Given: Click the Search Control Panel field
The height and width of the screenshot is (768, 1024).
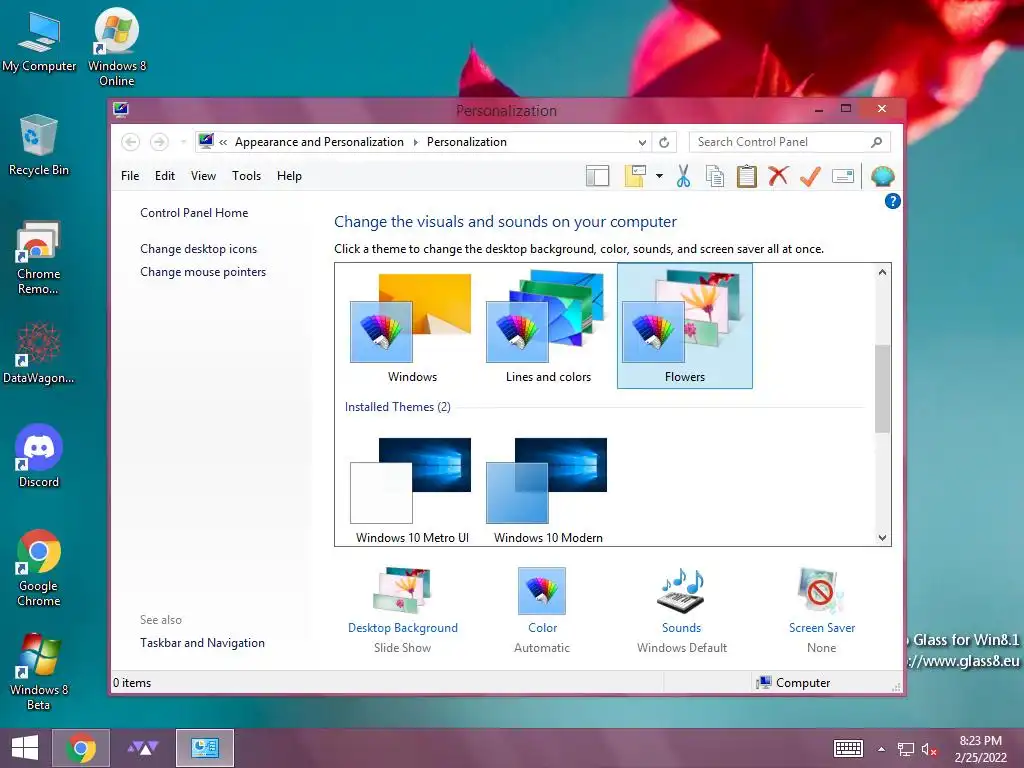Looking at the screenshot, I should tap(780, 142).
